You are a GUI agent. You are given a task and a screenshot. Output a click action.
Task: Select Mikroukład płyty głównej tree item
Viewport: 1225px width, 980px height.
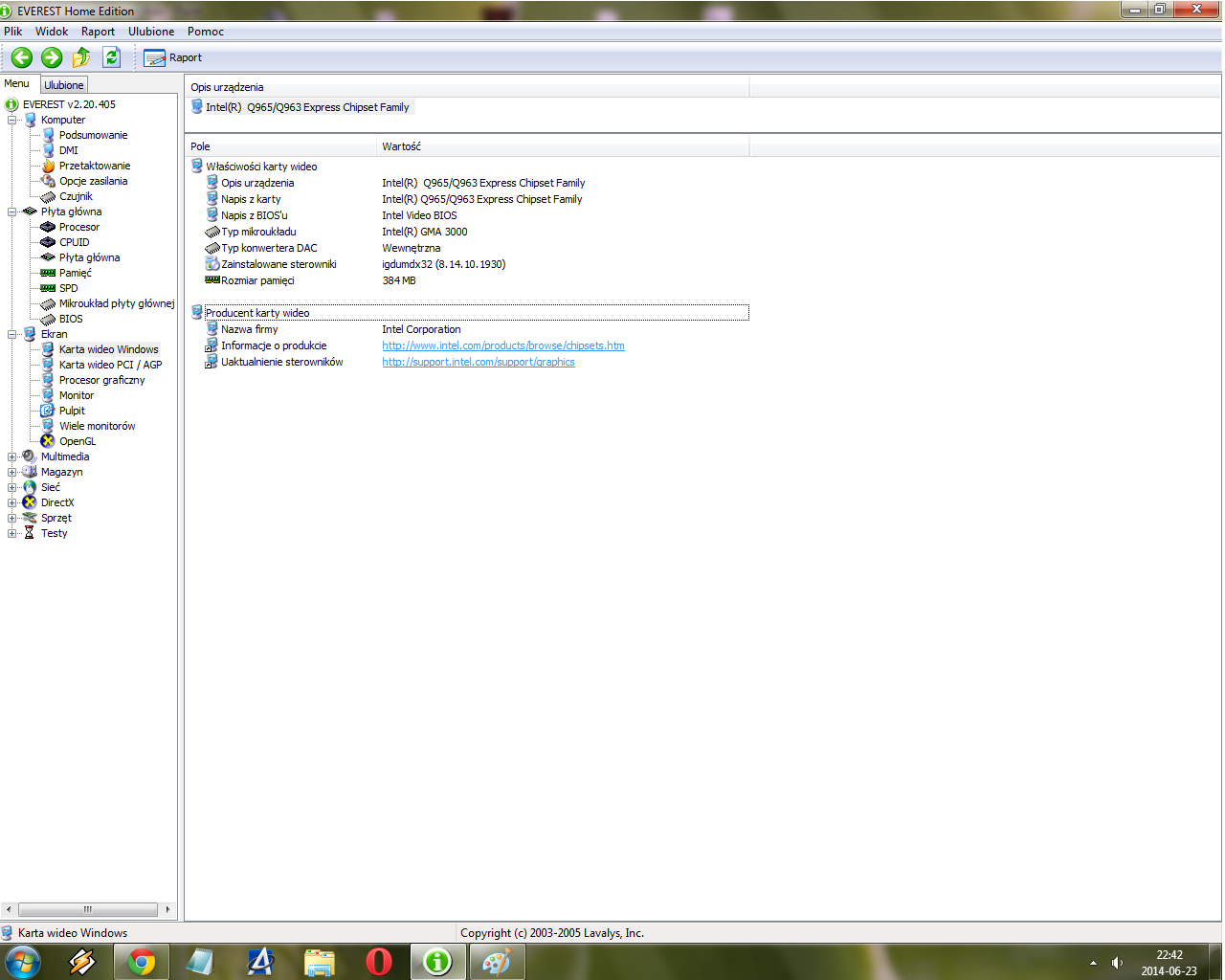[117, 303]
